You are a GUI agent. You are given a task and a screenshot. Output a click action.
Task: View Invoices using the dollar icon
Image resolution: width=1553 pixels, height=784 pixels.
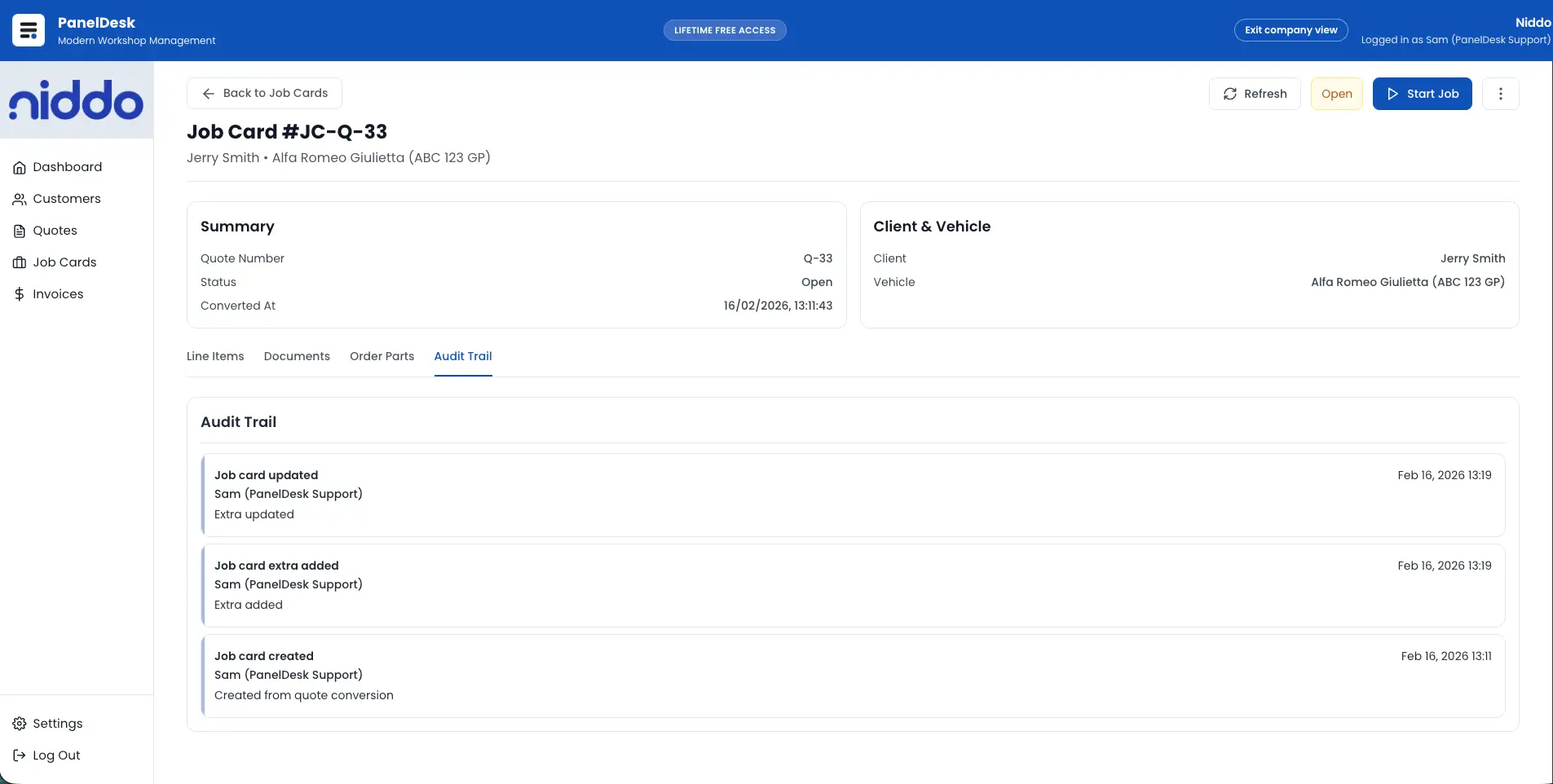(x=20, y=293)
